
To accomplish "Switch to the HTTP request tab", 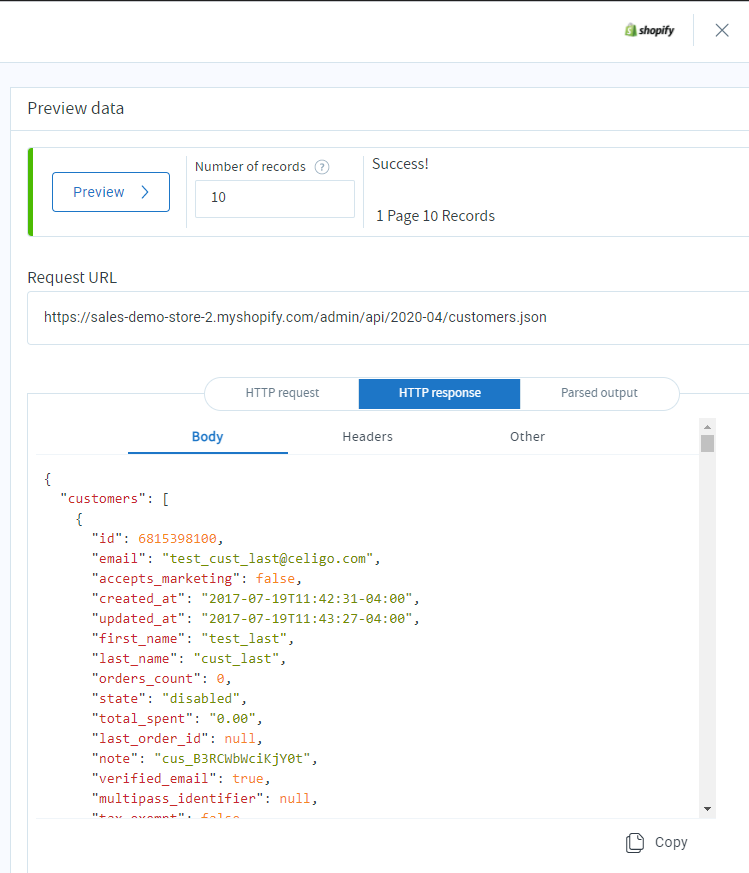I will 282,393.
